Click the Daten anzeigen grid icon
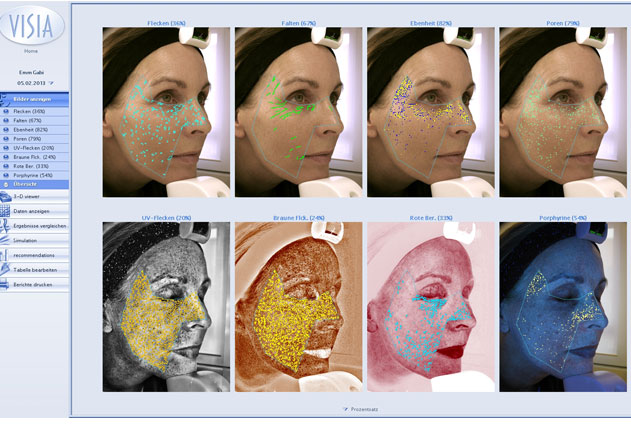631x424 pixels. [5, 211]
